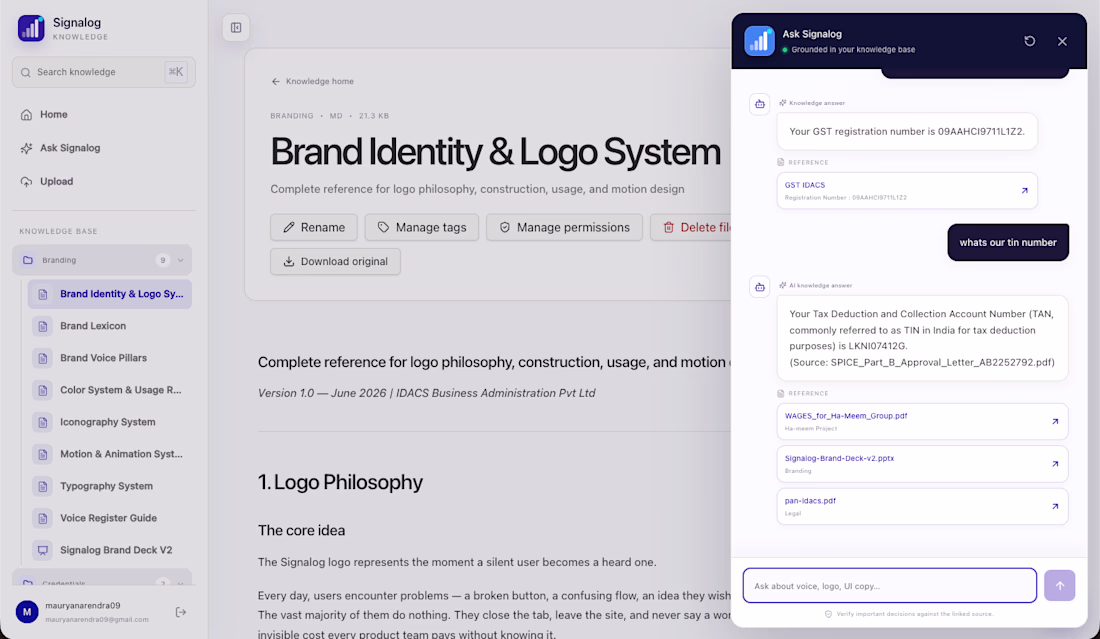The width and height of the screenshot is (1100, 639).
Task: Click the ⌘K shortcut badge
Action: pyautogui.click(x=175, y=72)
